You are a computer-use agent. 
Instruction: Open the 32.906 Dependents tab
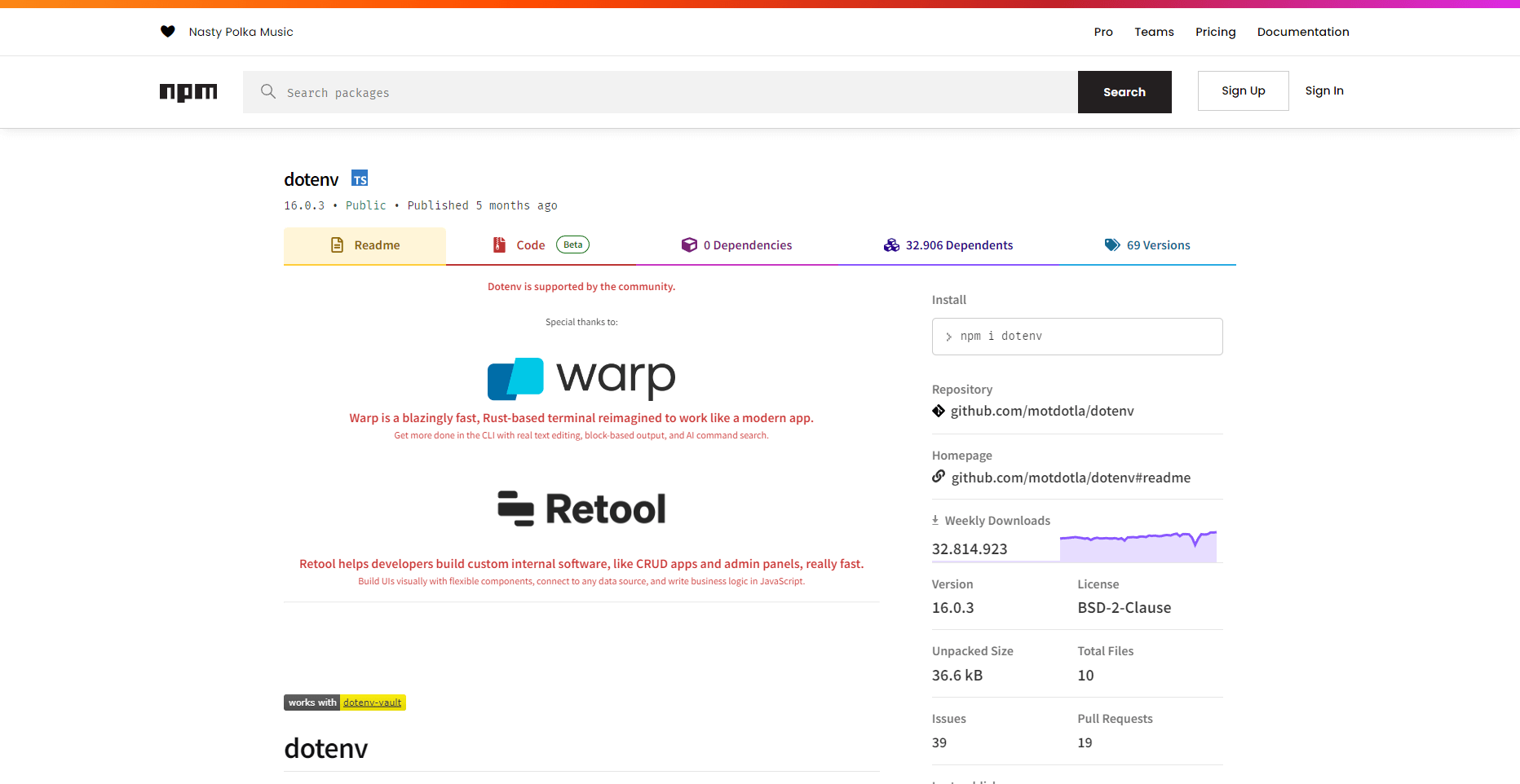pos(948,245)
